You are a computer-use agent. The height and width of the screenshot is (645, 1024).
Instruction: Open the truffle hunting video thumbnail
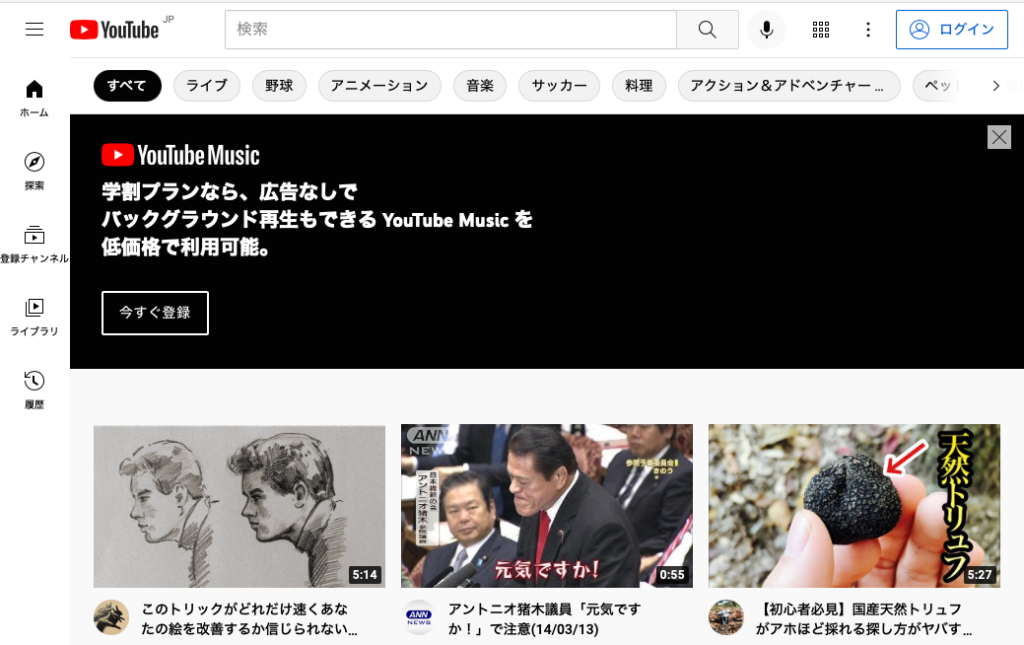[x=854, y=505]
